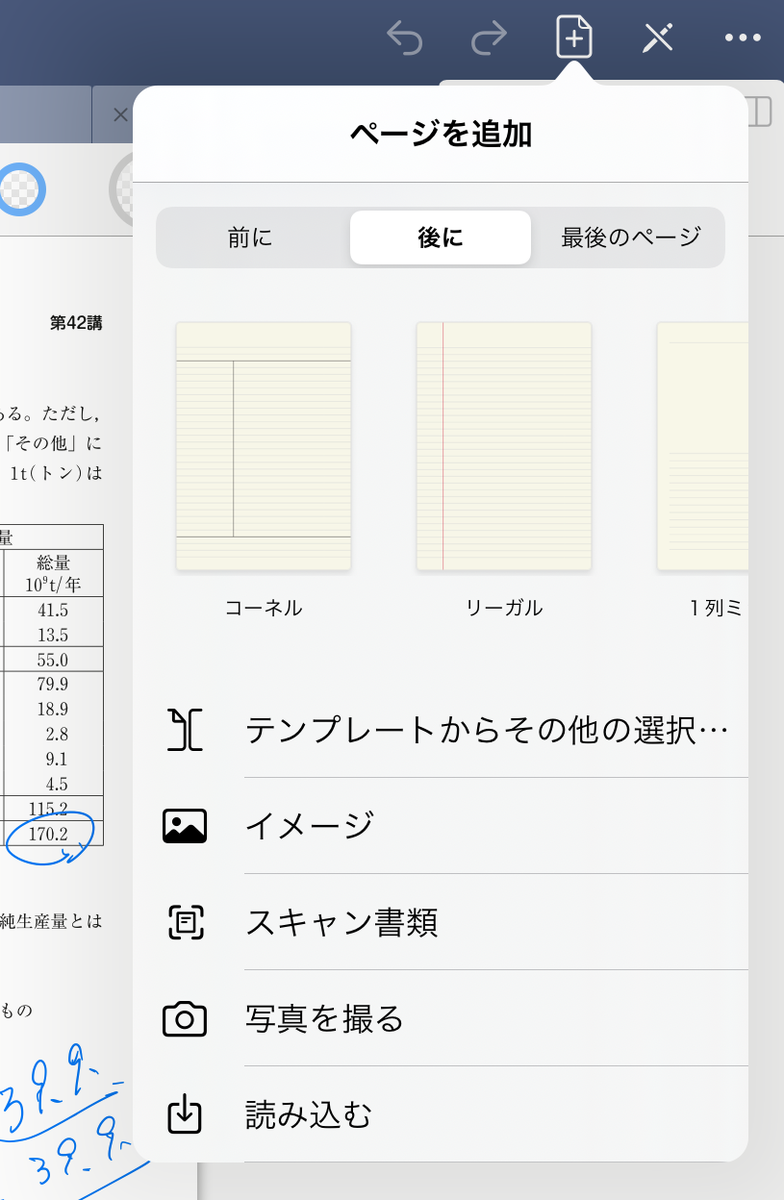This screenshot has height=1200, width=784.
Task: Choose the 1列ミ template thumbnail
Action: 702,446
